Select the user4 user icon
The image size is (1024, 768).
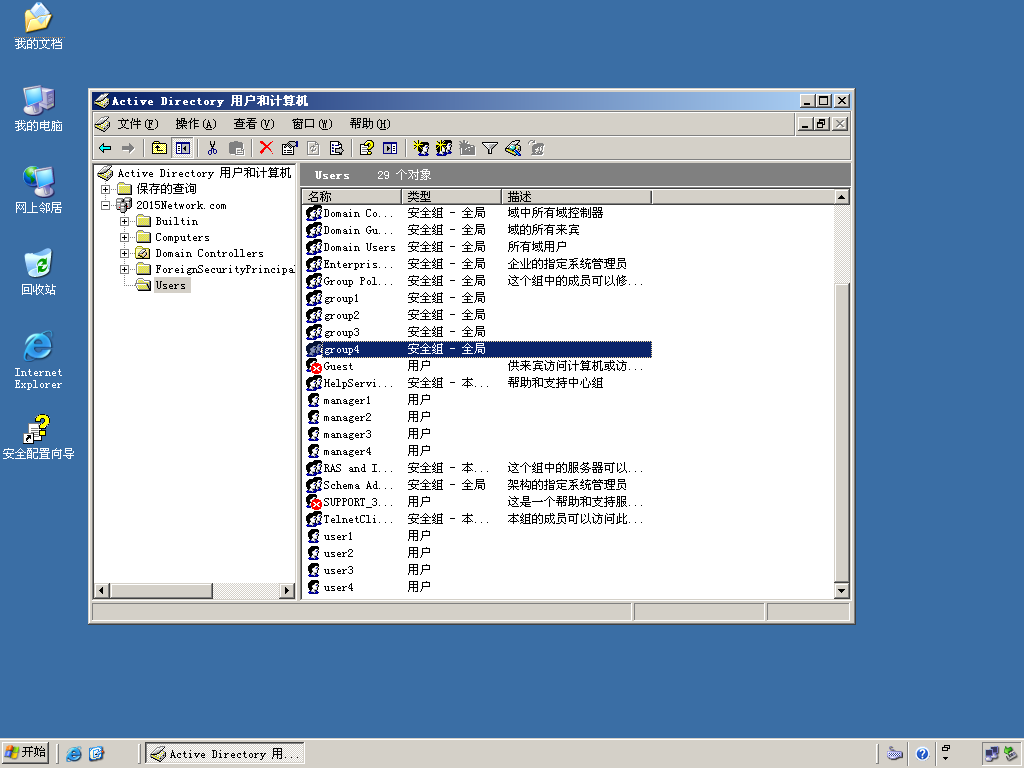point(314,587)
